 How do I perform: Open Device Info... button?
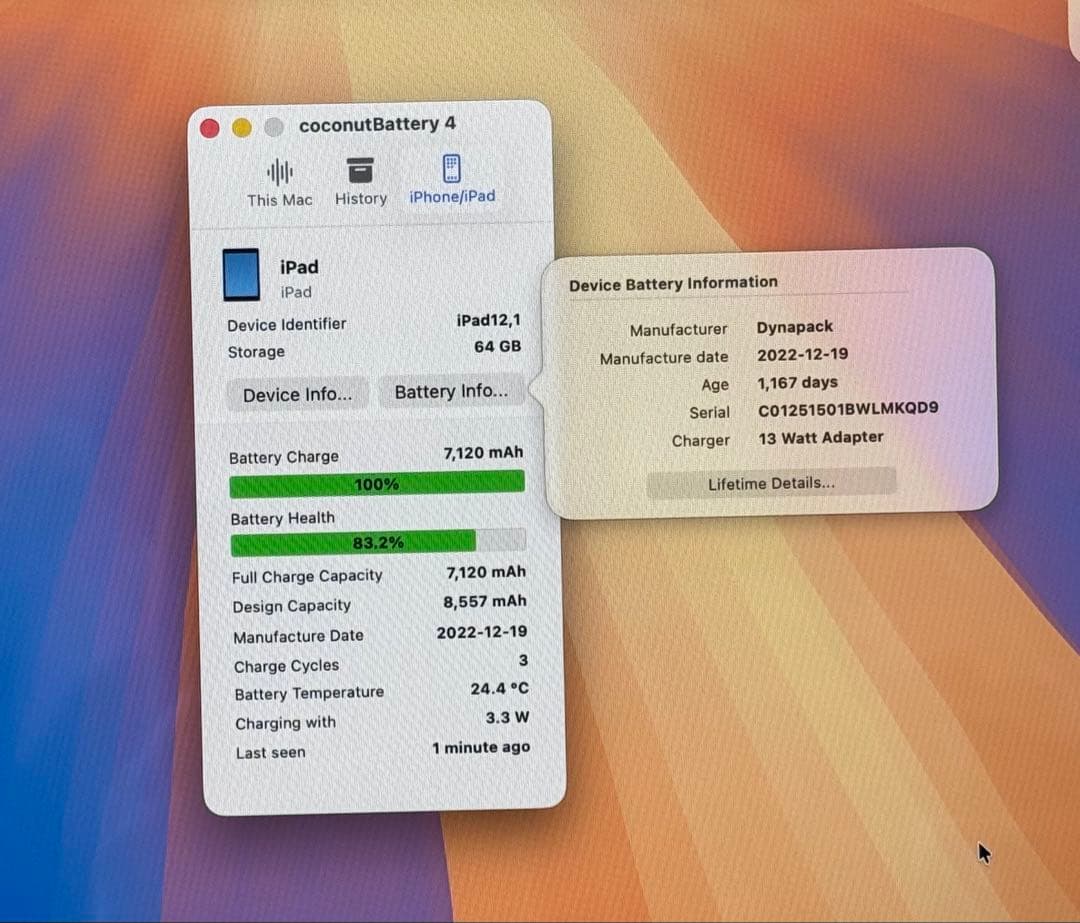point(298,395)
